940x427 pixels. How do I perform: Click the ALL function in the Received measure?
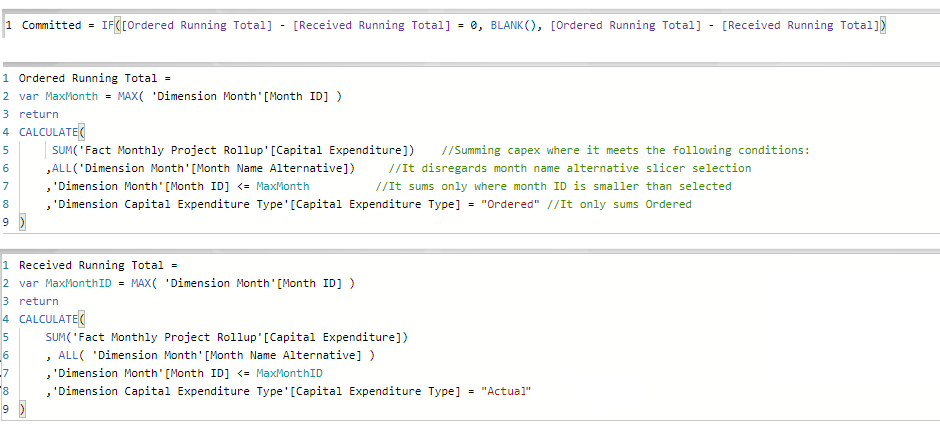pos(68,355)
